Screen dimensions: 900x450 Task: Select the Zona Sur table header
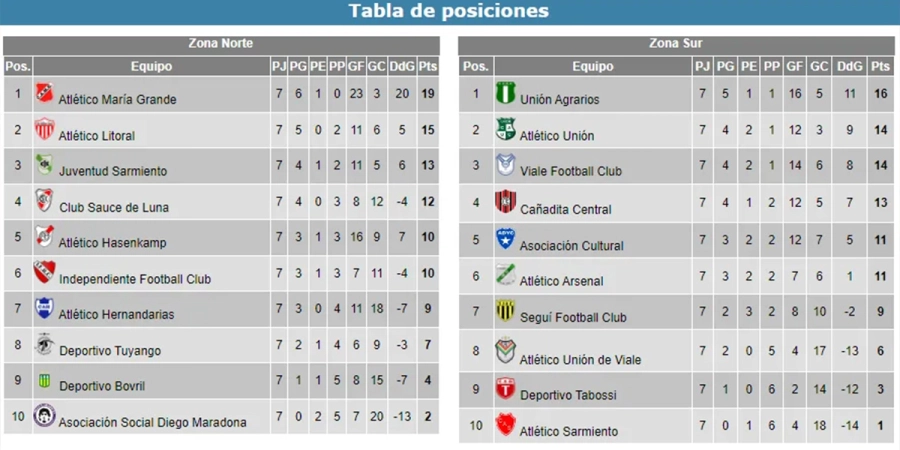tap(677, 44)
